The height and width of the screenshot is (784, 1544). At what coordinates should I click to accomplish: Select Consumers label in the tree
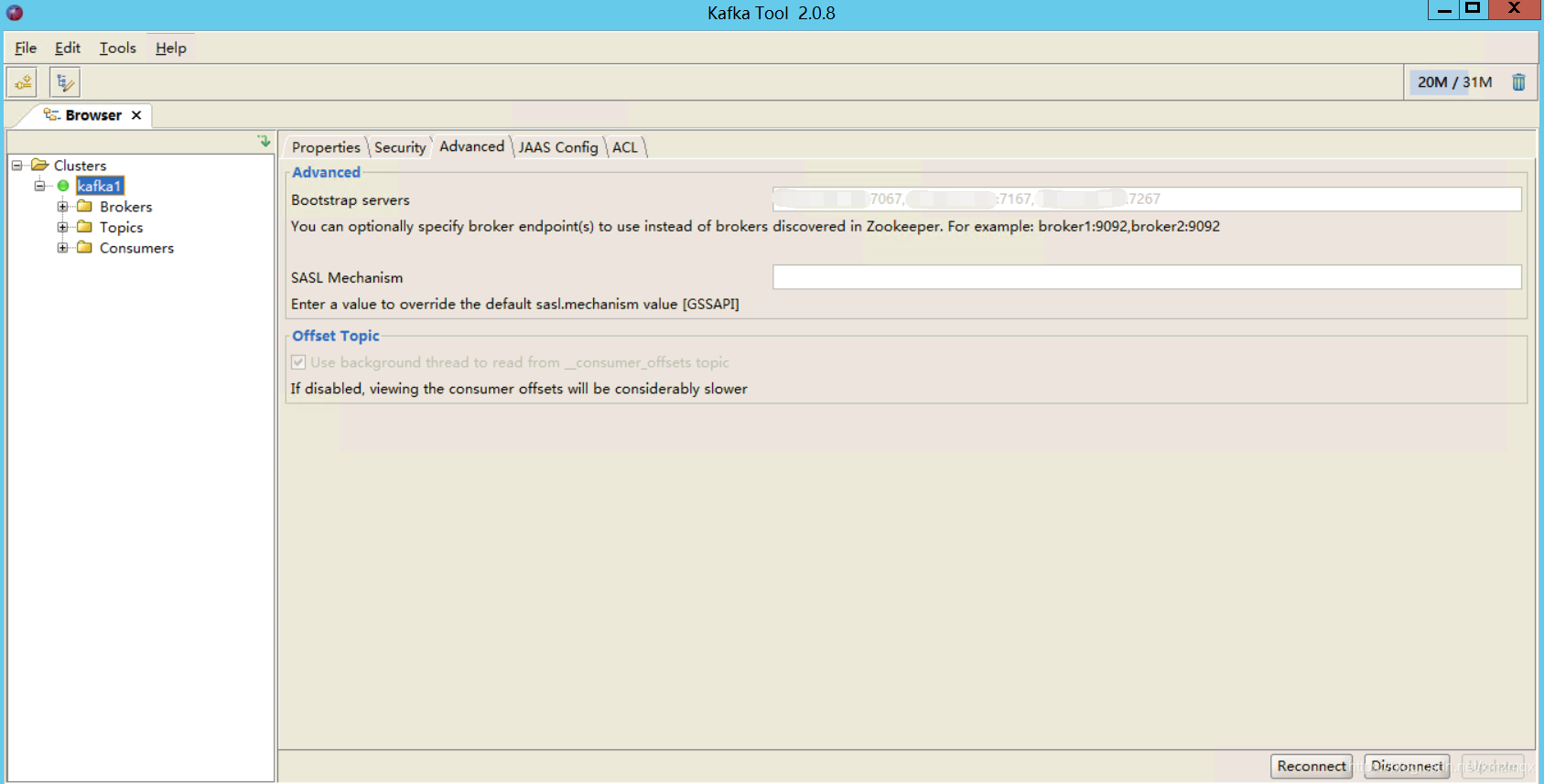point(136,248)
